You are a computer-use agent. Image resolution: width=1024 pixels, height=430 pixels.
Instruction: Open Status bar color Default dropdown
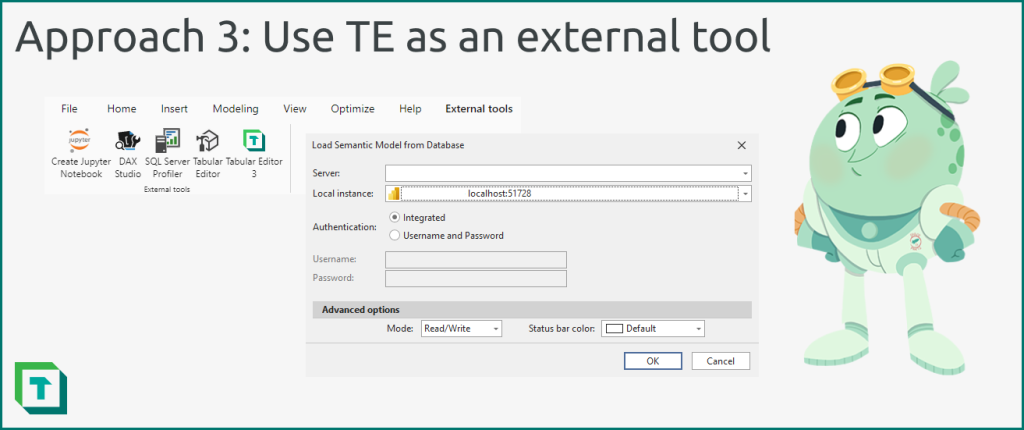653,329
